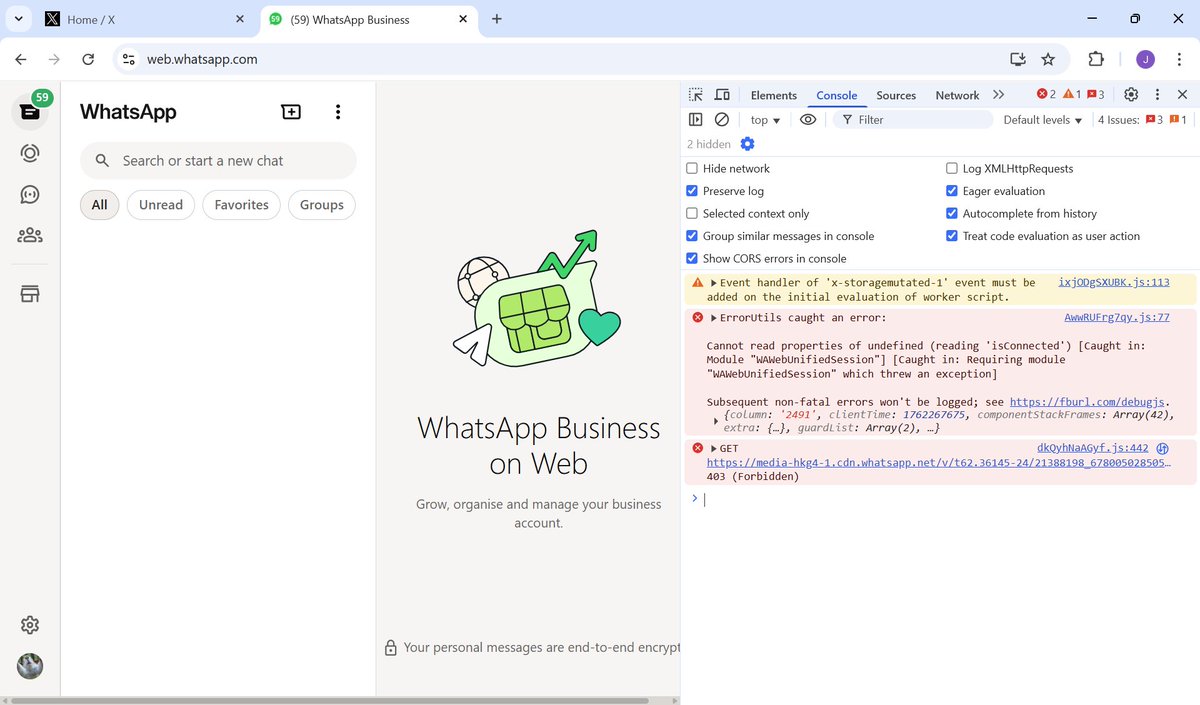Switch to the Sources tab
1200x705 pixels.
pos(896,95)
